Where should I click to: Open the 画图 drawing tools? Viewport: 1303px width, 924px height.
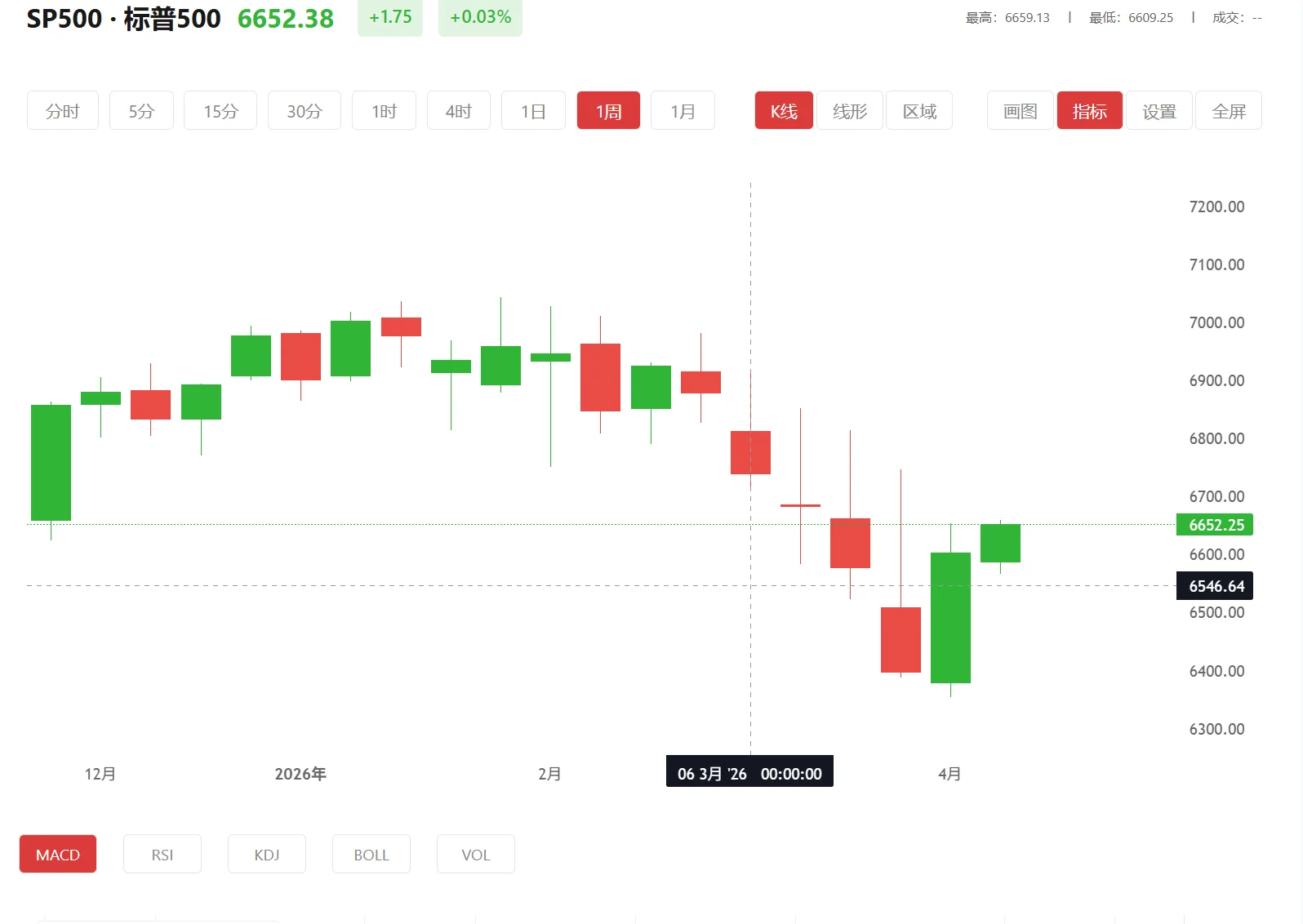point(1020,111)
